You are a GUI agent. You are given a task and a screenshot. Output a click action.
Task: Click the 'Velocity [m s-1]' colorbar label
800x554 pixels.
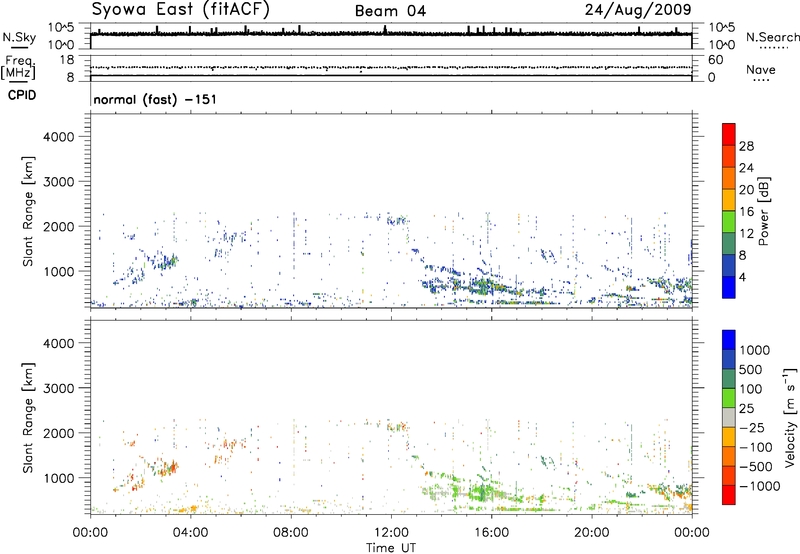[790, 417]
